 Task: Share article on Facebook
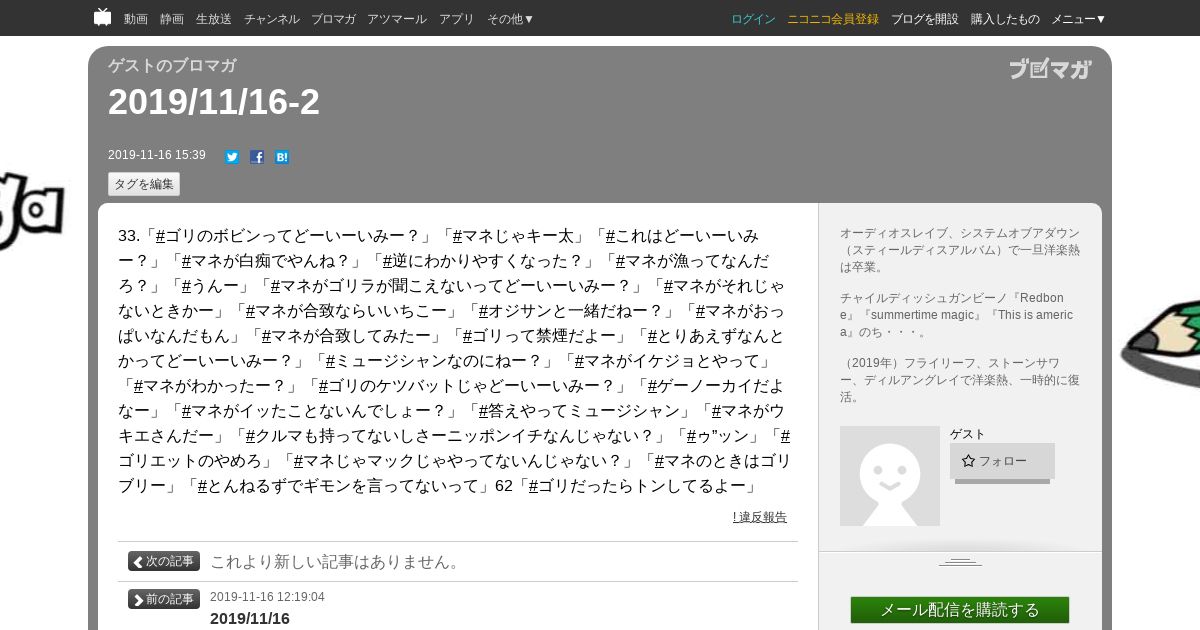click(257, 157)
